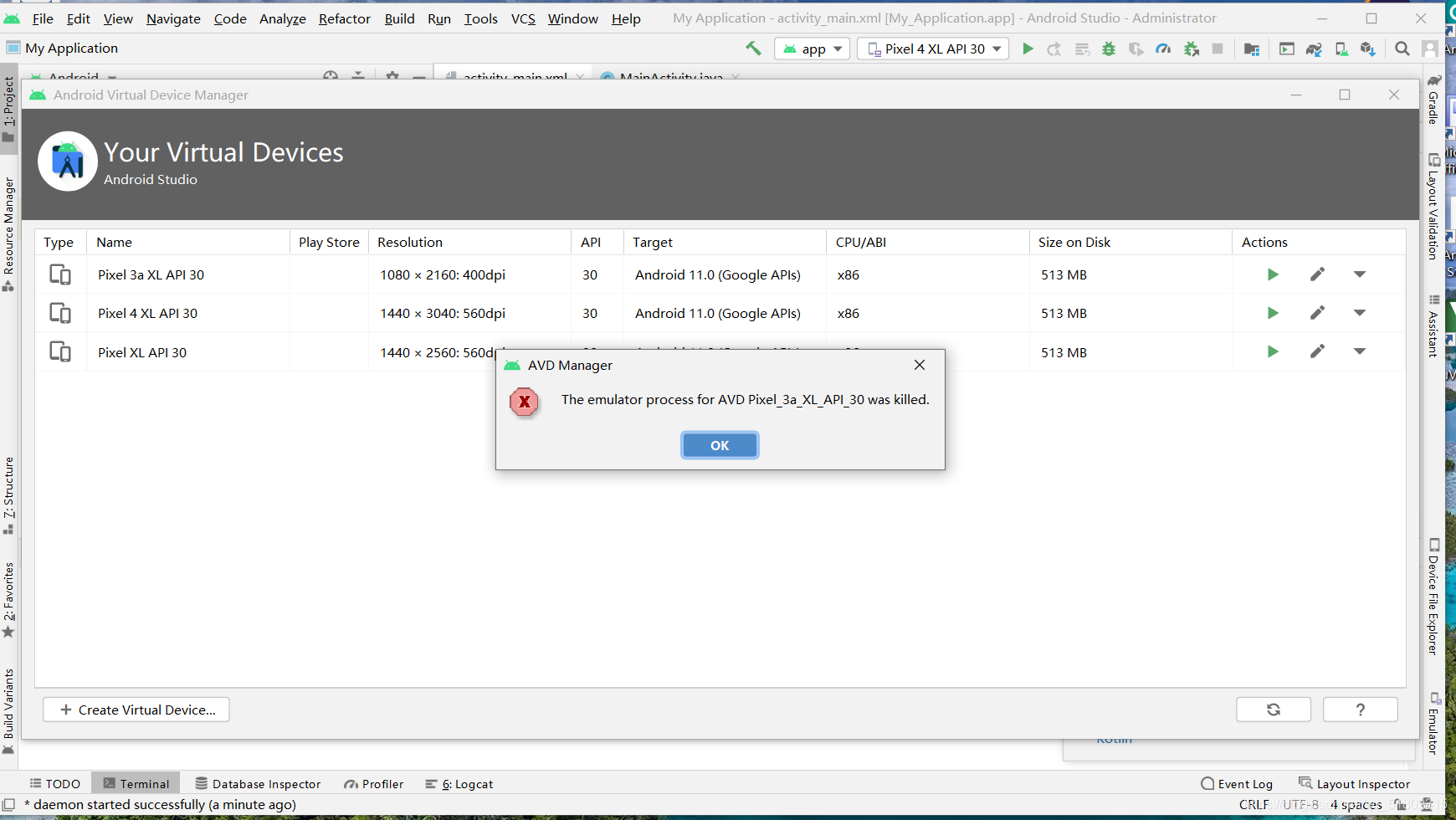Open the Emulator side panel
Image resolution: width=1456 pixels, height=820 pixels.
(x=1434, y=724)
